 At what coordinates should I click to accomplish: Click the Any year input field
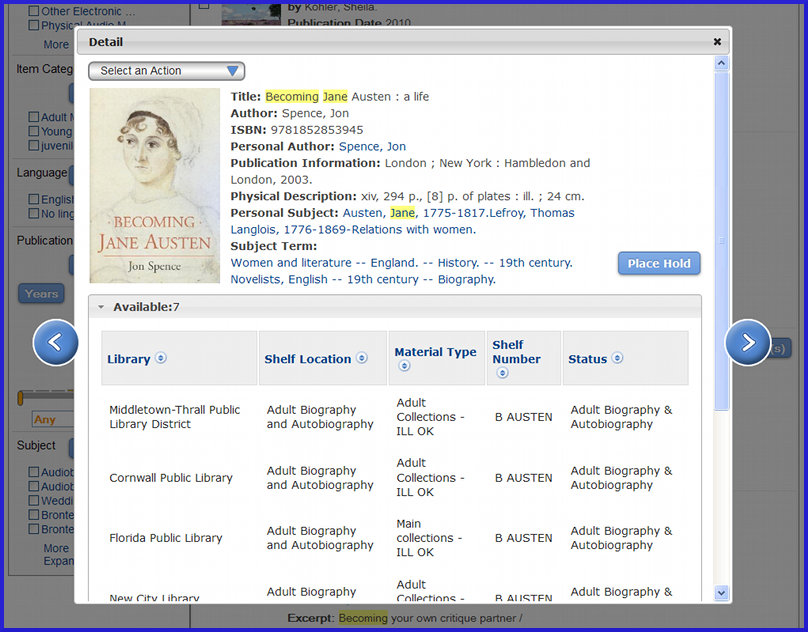coord(53,420)
